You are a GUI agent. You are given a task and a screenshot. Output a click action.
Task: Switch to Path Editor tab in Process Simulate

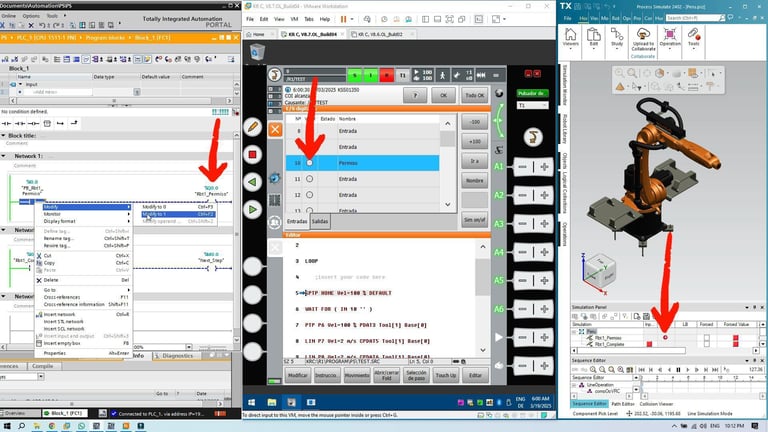[x=623, y=404]
